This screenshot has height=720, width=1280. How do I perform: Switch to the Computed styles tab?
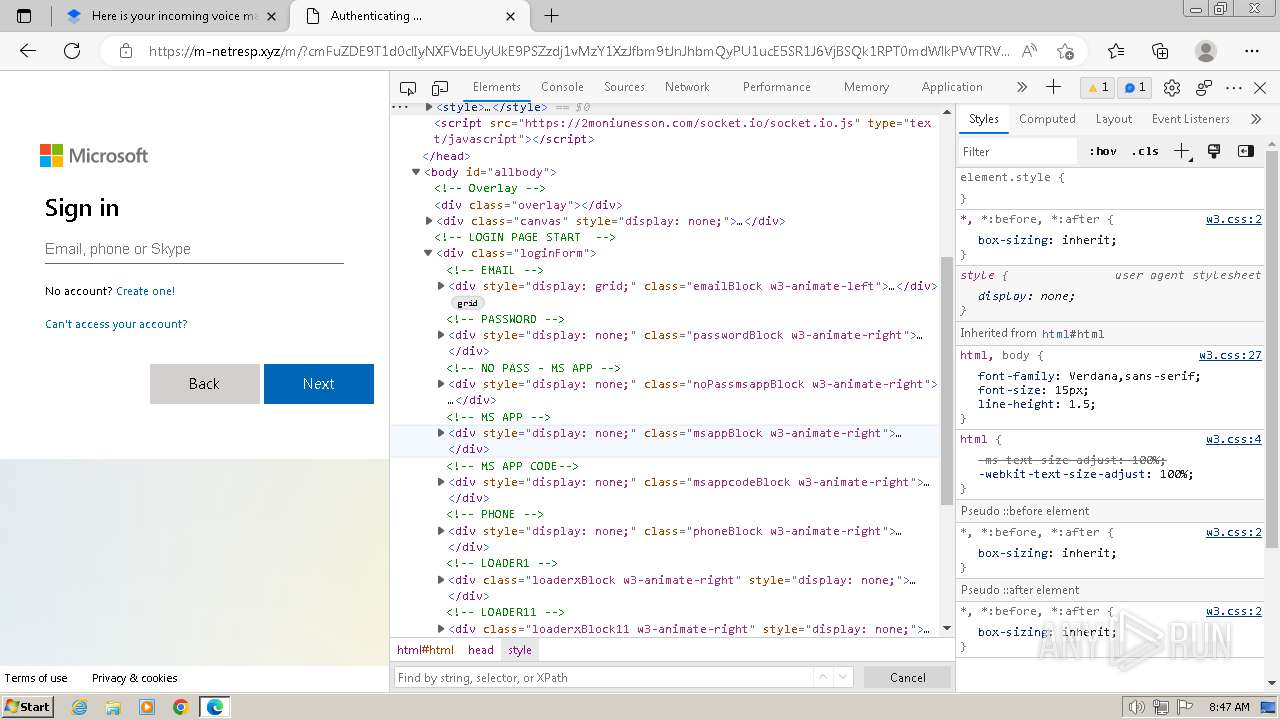1047,119
